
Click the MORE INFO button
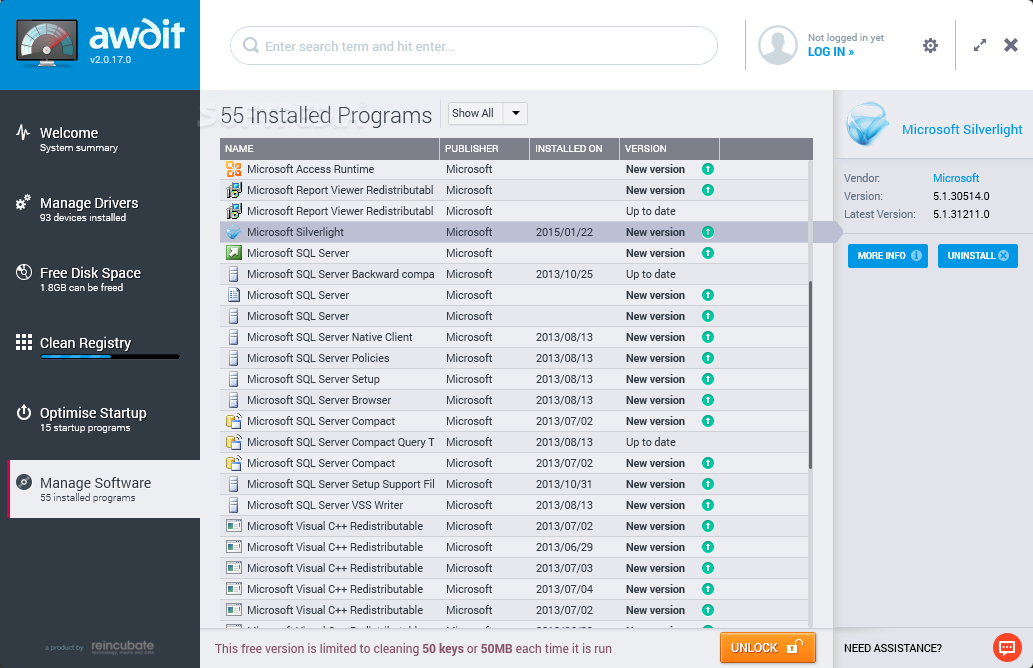[887, 256]
